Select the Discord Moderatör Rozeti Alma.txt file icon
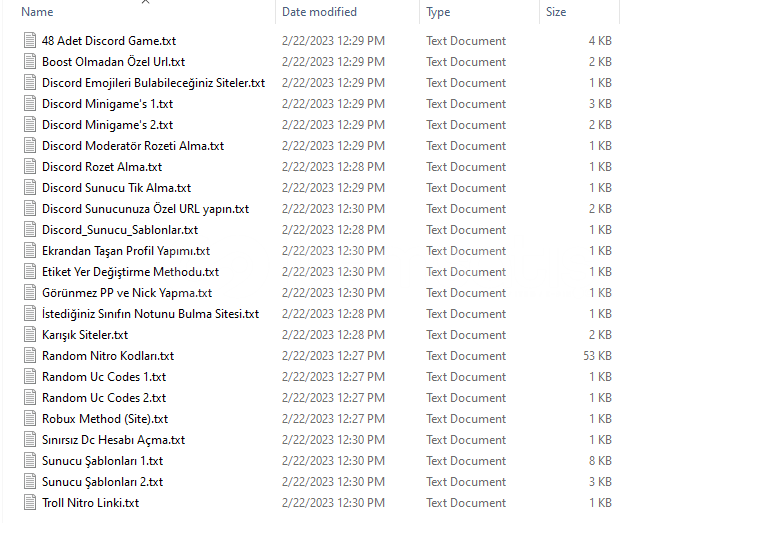The width and height of the screenshot is (775, 534). [x=30, y=146]
